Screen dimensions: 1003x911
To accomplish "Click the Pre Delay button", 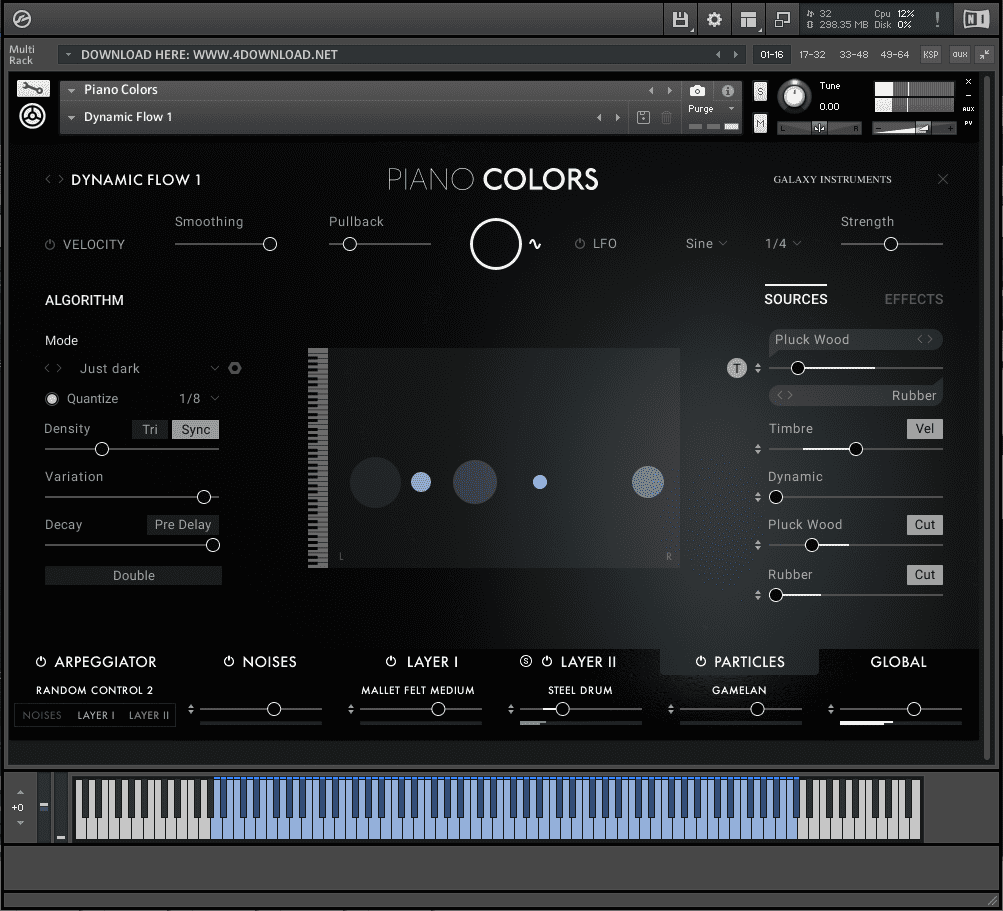I will [x=183, y=525].
